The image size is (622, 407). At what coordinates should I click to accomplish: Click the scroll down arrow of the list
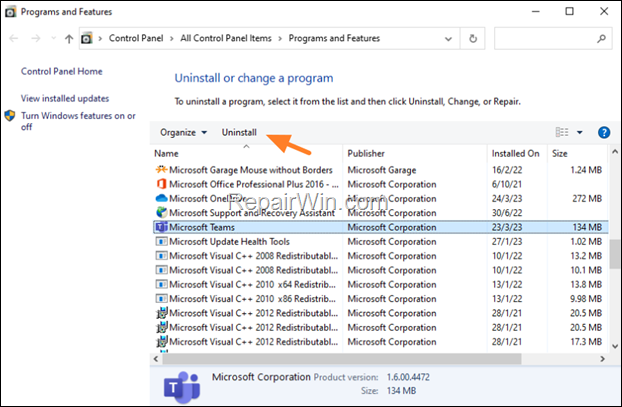click(614, 346)
